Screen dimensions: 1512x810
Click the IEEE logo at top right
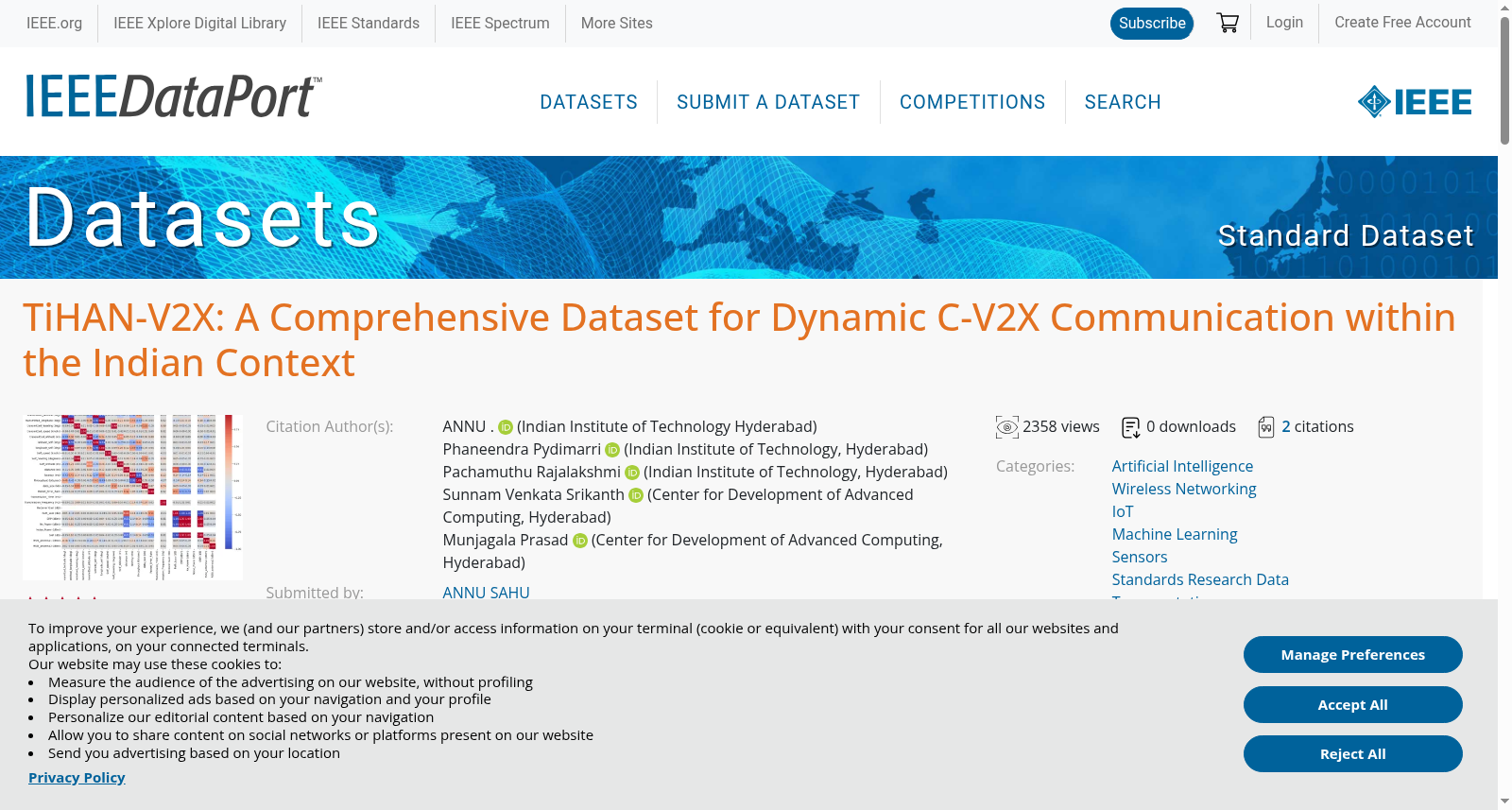tap(1415, 102)
